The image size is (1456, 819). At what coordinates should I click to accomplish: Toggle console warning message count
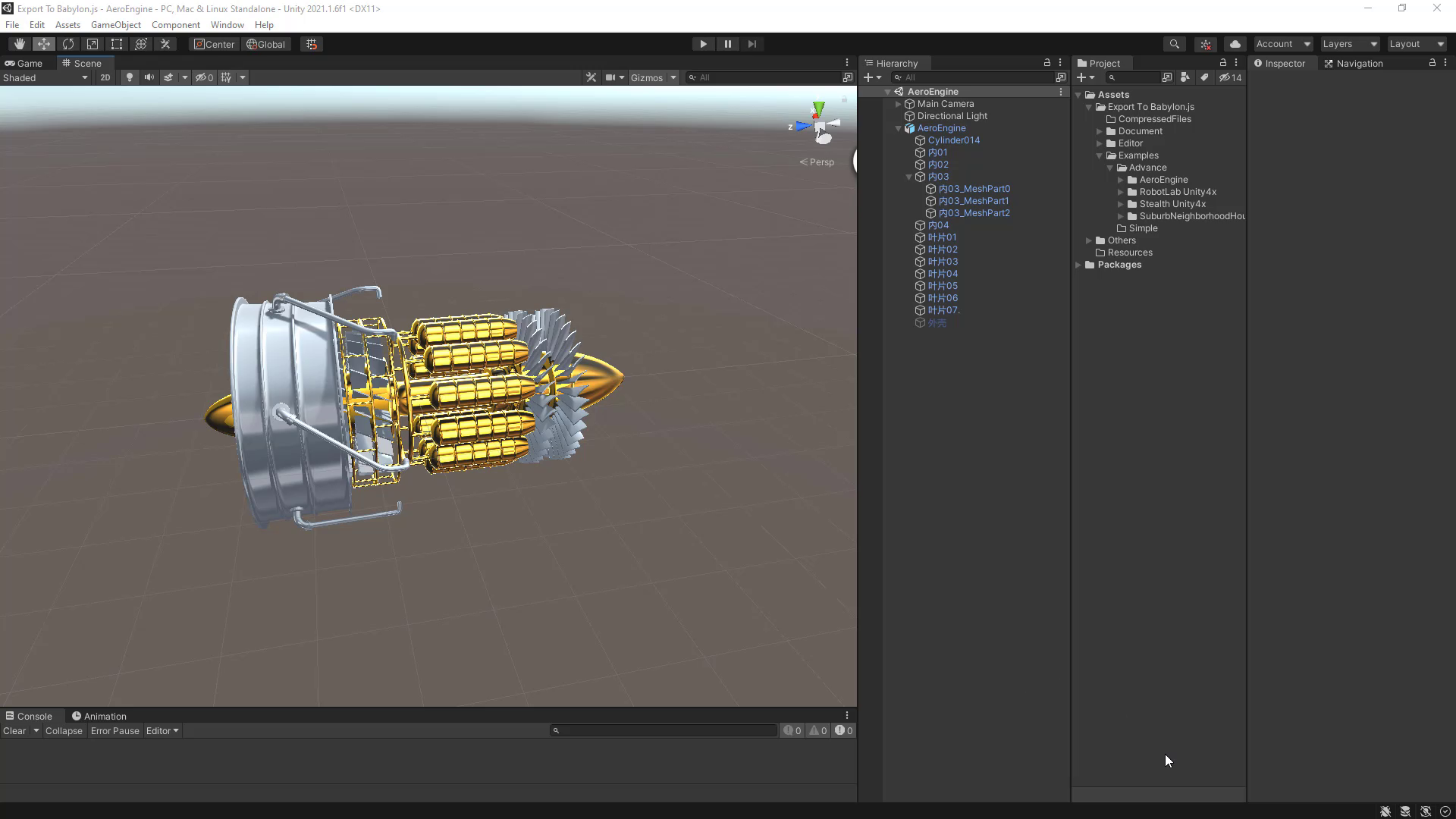pyautogui.click(x=818, y=730)
